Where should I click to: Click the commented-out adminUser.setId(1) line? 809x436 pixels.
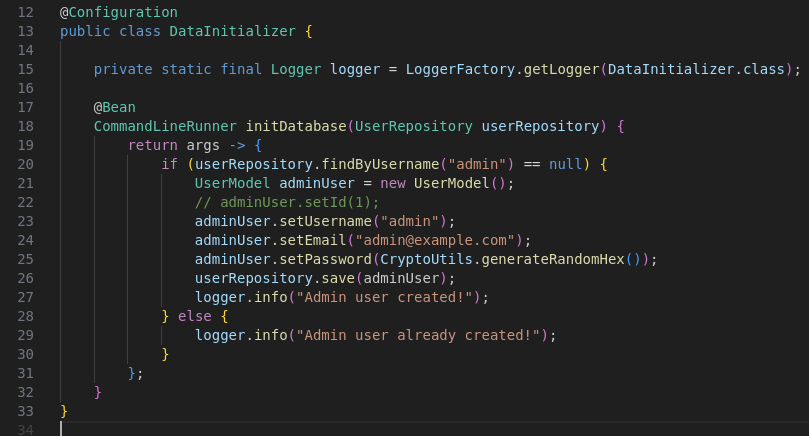287,202
